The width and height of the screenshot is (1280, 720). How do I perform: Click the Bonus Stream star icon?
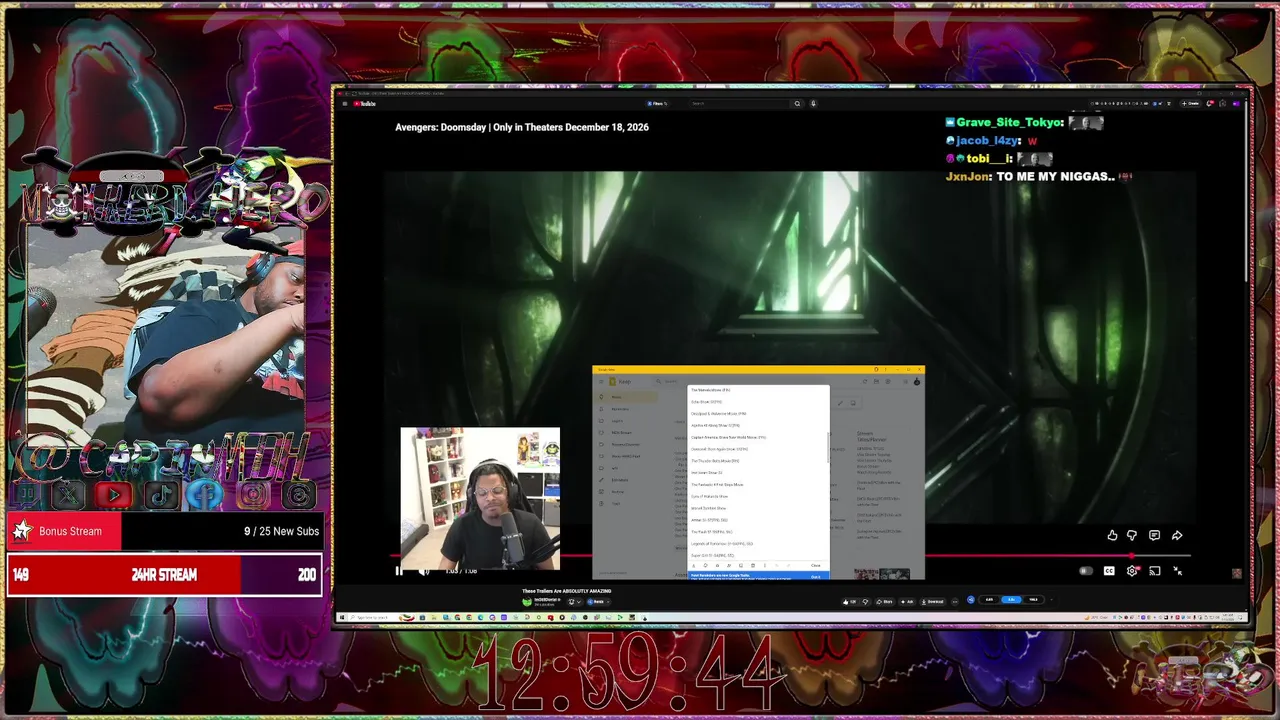click(x=22, y=531)
